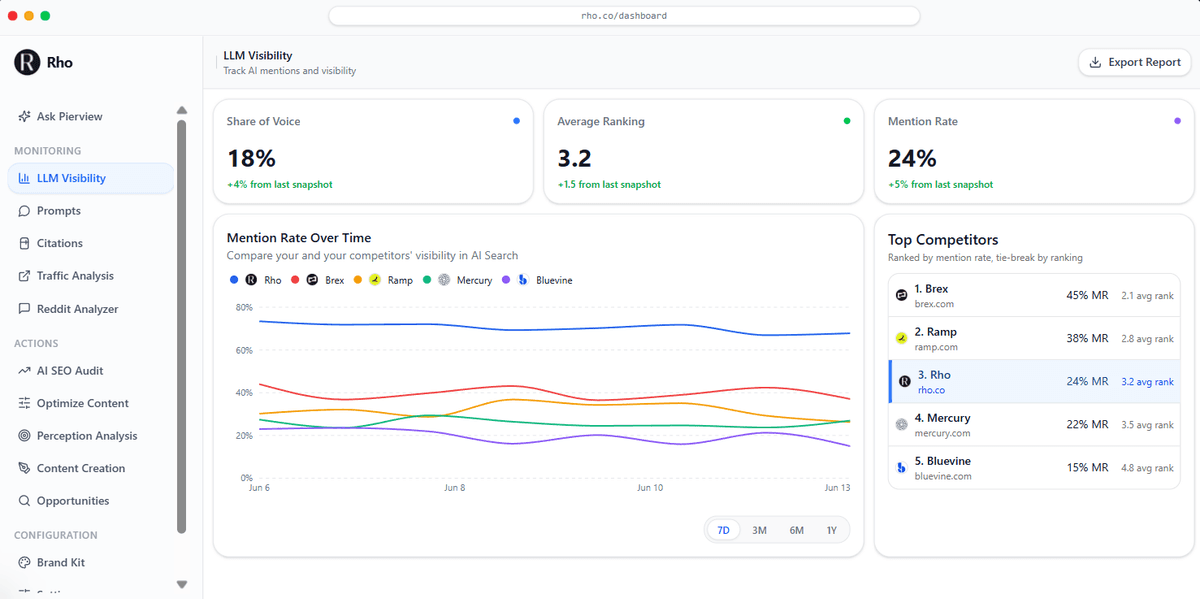
Task: Click the Mention Rate Over Time title
Action: (299, 238)
